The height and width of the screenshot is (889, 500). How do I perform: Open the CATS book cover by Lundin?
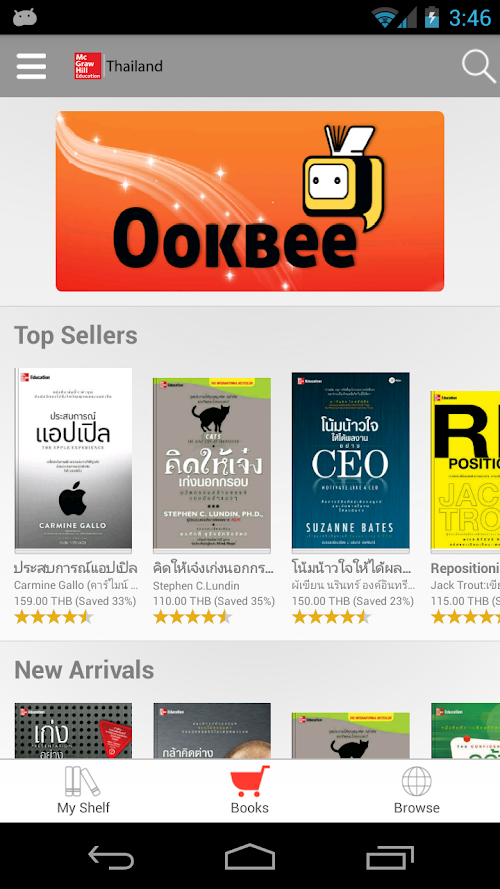(x=211, y=465)
